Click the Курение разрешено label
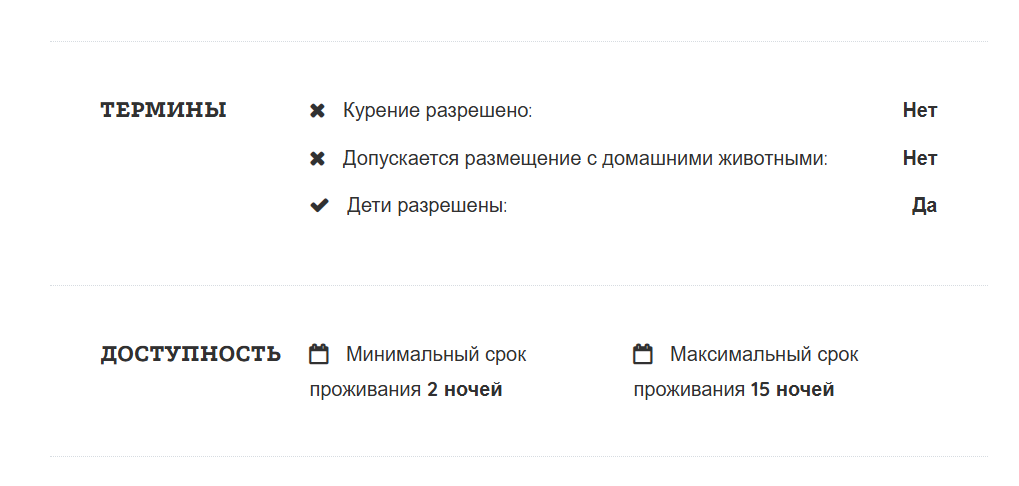Image resolution: width=1019 pixels, height=486 pixels. coord(437,110)
